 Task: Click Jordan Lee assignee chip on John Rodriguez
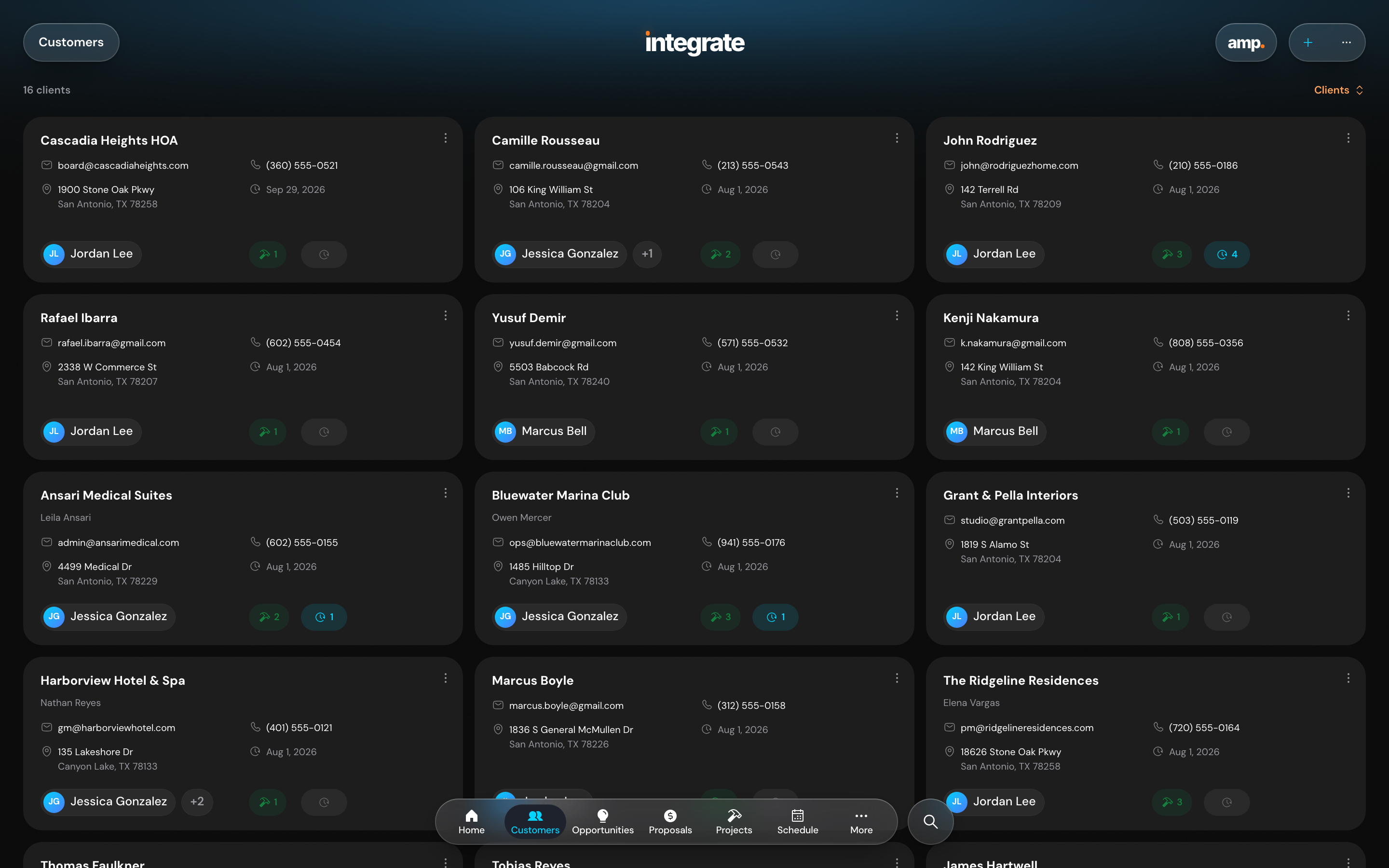click(994, 254)
